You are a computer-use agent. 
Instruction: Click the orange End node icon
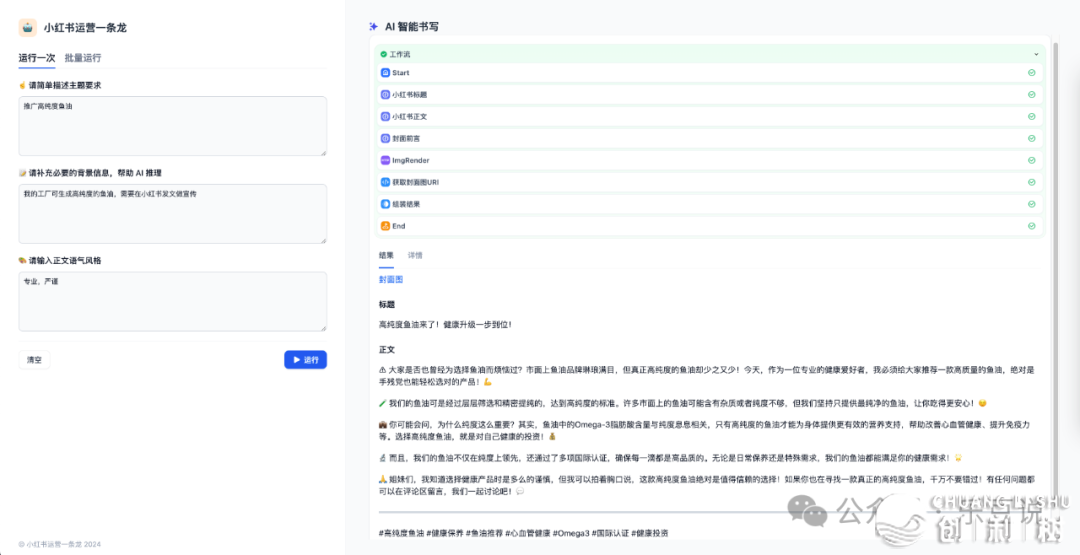click(385, 226)
